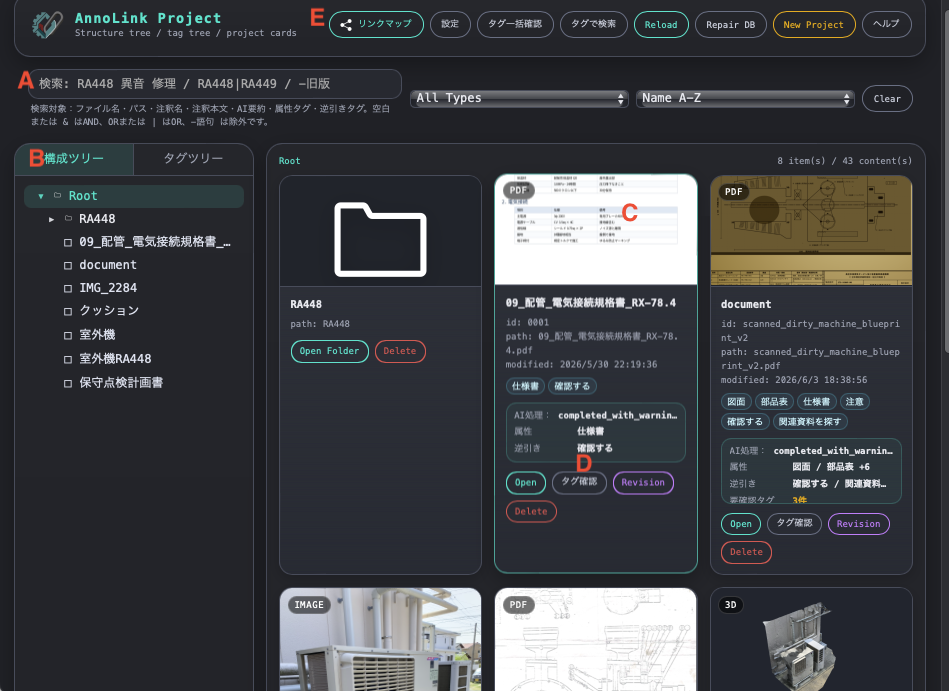Delete the 09_配管 RX-78.4 card
Viewport: 949px width, 691px height.
[x=531, y=512]
